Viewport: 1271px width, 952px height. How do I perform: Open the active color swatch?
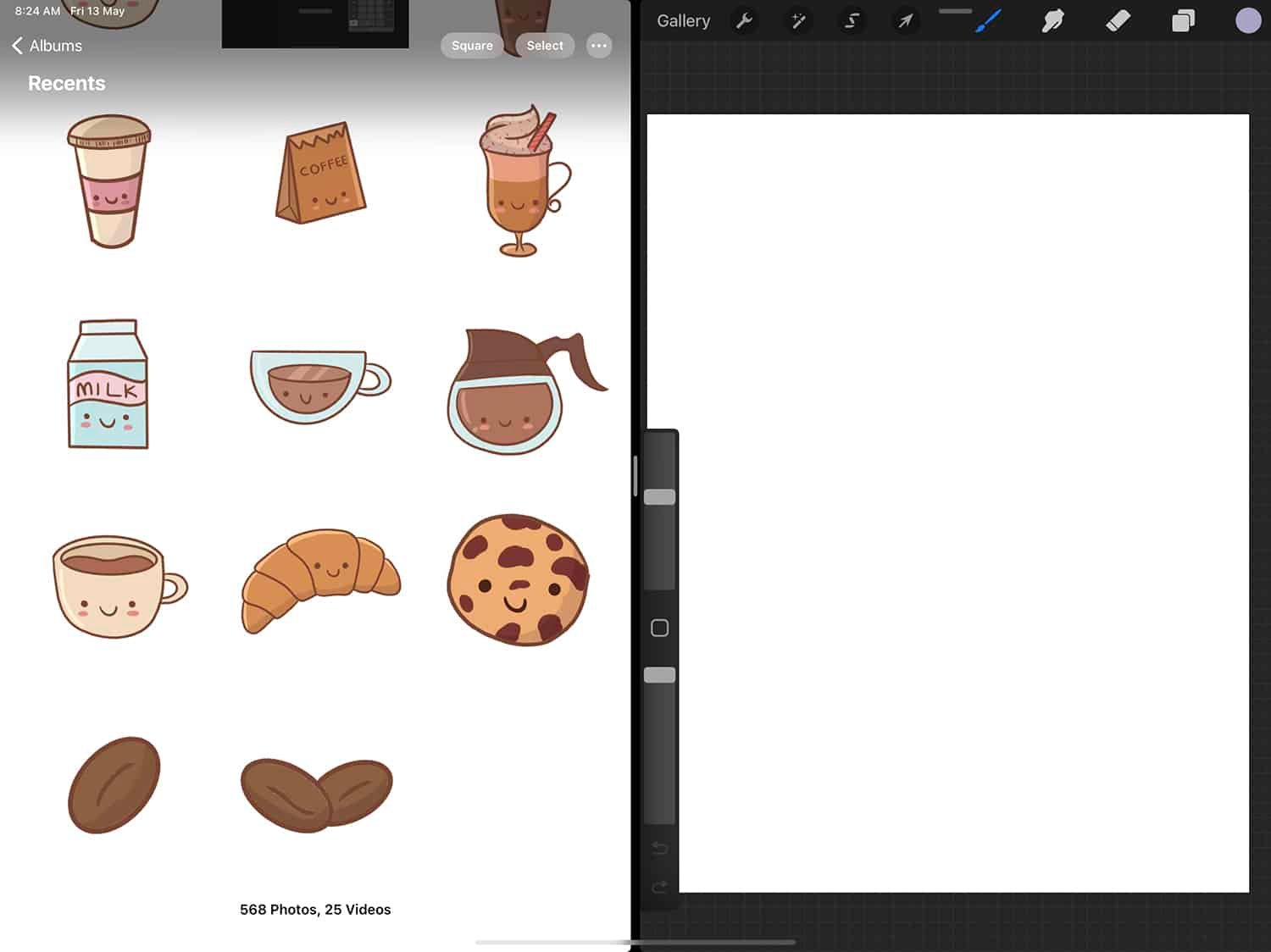(x=1247, y=19)
